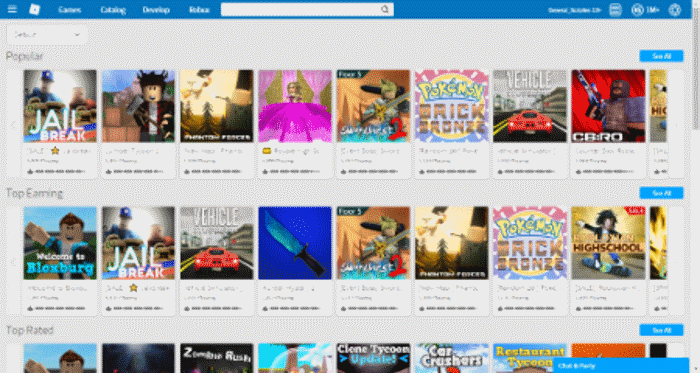Open the Chat & Party bar
The height and width of the screenshot is (373, 700).
click(x=621, y=365)
